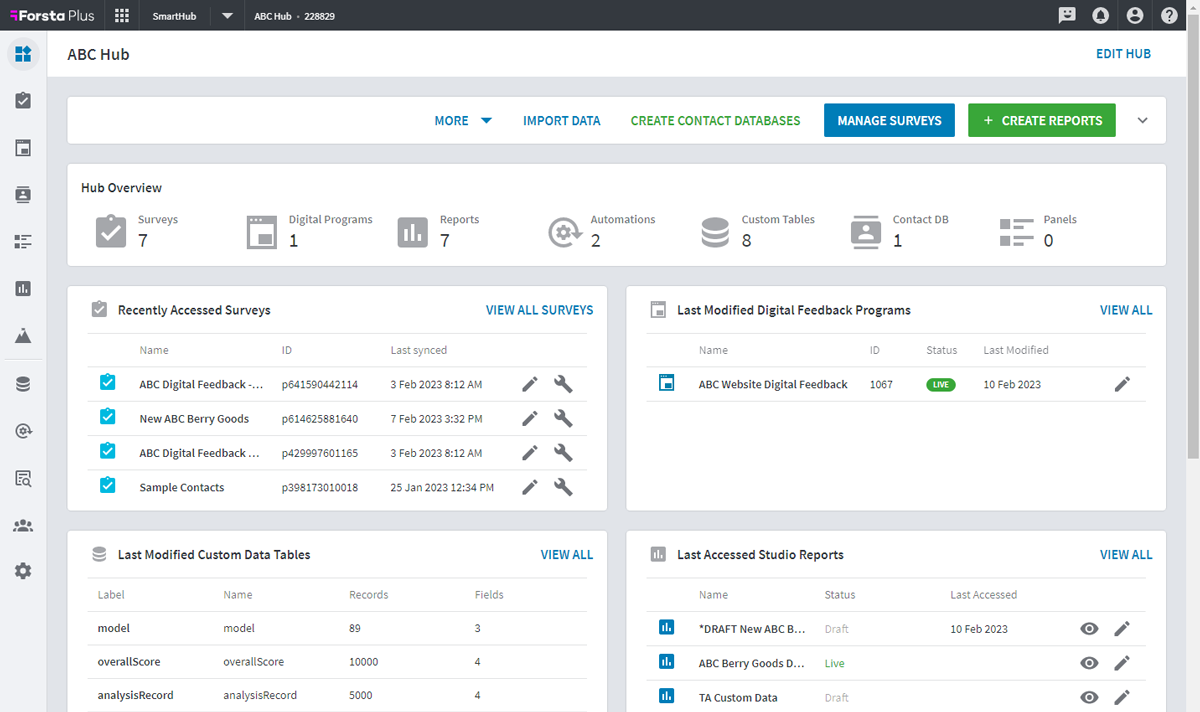1200x712 pixels.
Task: Open Panels list icon in sidebar
Action: [x=23, y=241]
